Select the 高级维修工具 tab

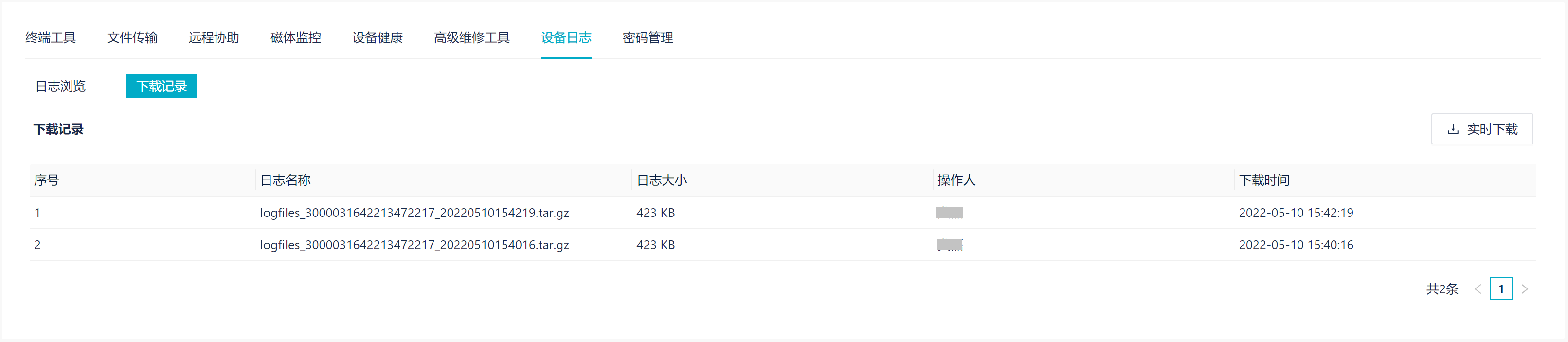tap(472, 38)
